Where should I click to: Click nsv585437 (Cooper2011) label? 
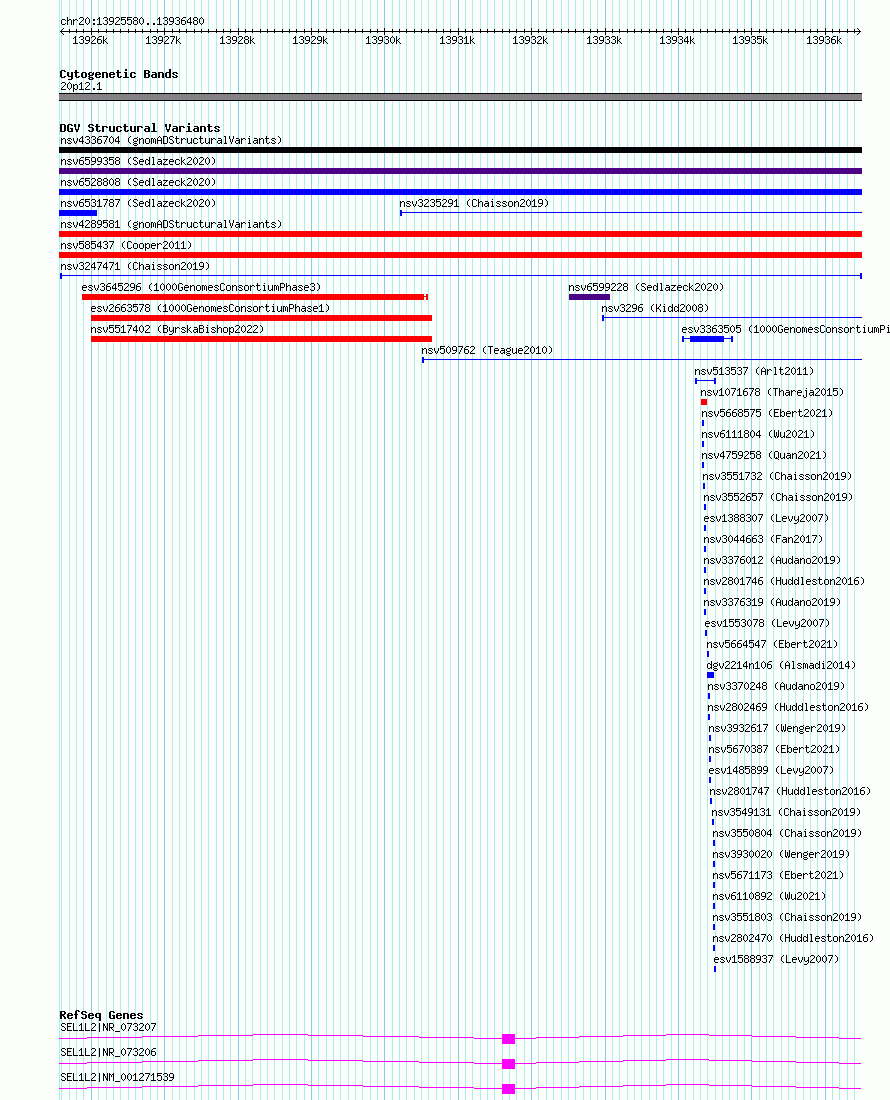(126, 246)
